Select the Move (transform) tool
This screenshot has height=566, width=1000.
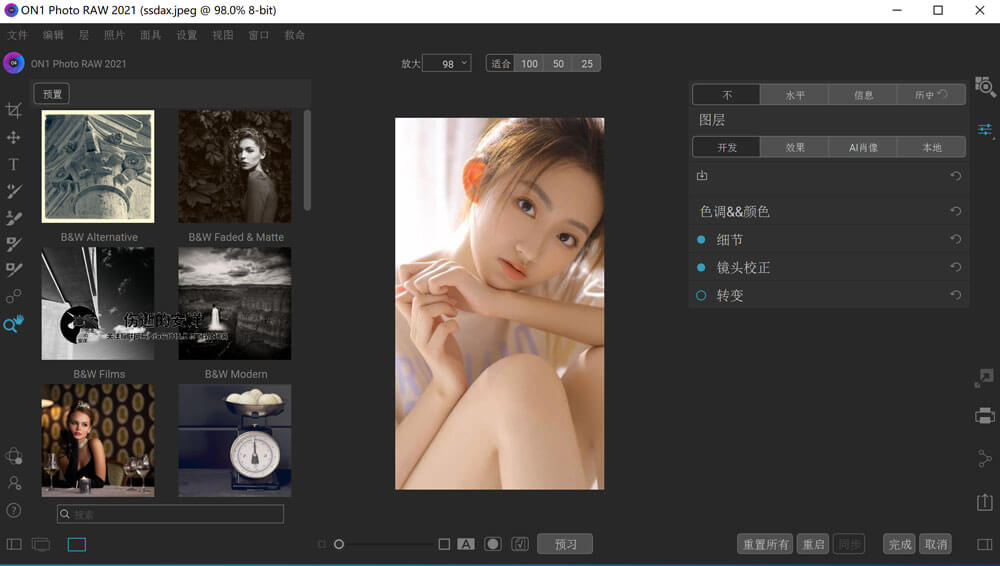[x=14, y=137]
